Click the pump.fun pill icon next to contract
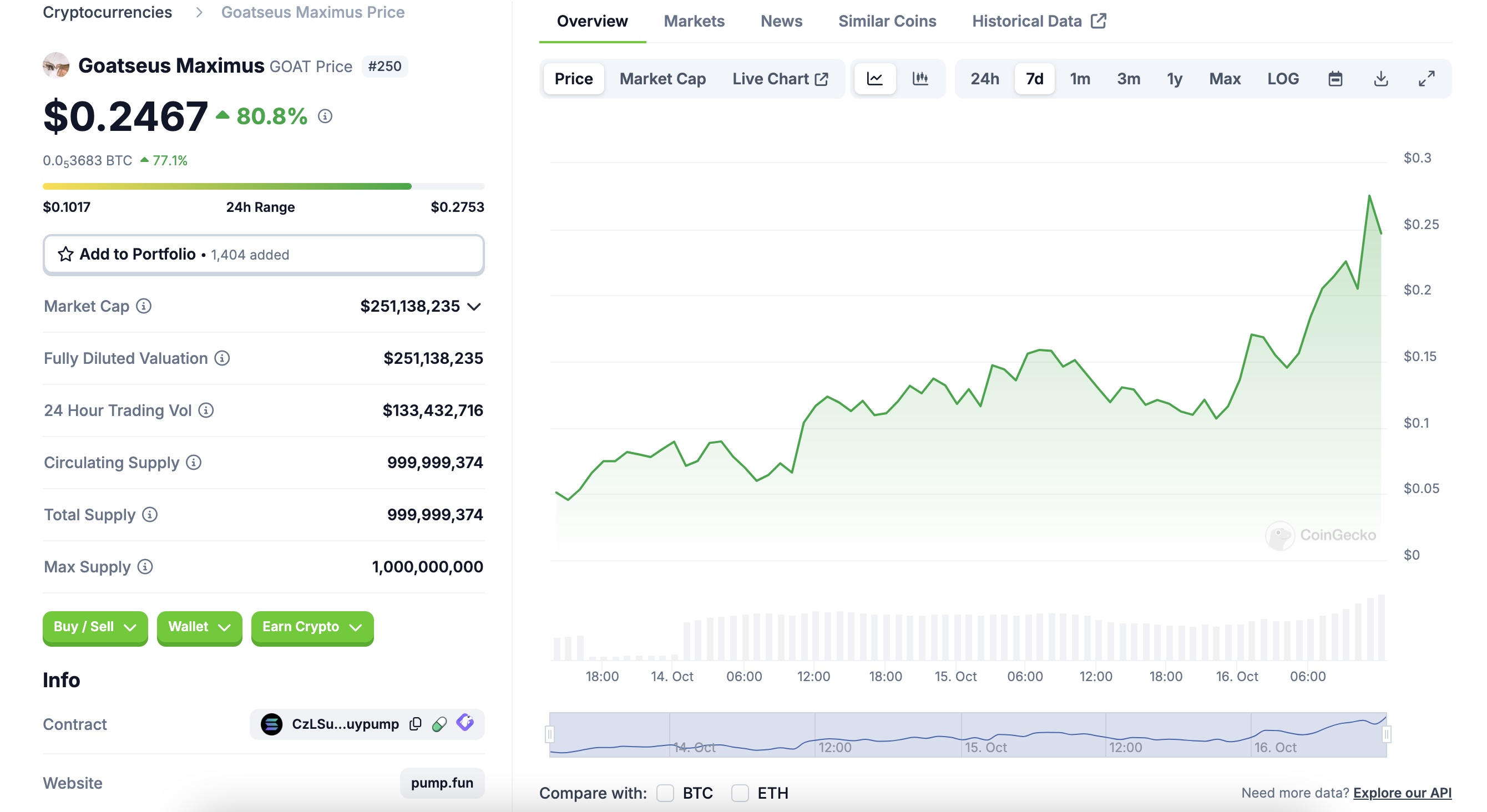Screen dimensions: 1487x812 439,724
